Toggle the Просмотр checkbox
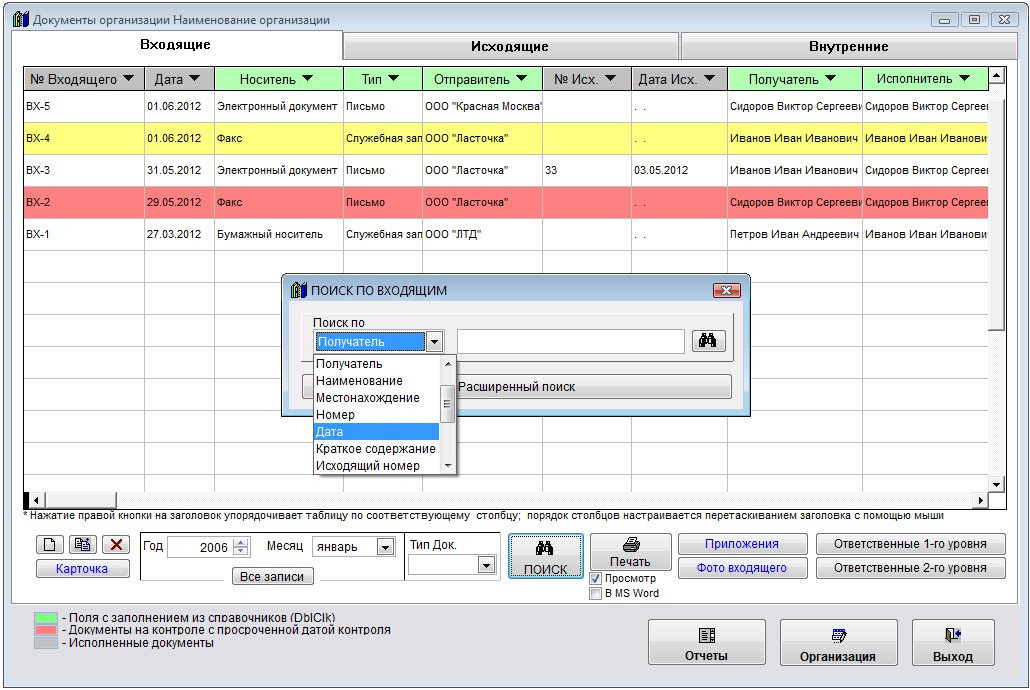 click(x=596, y=578)
